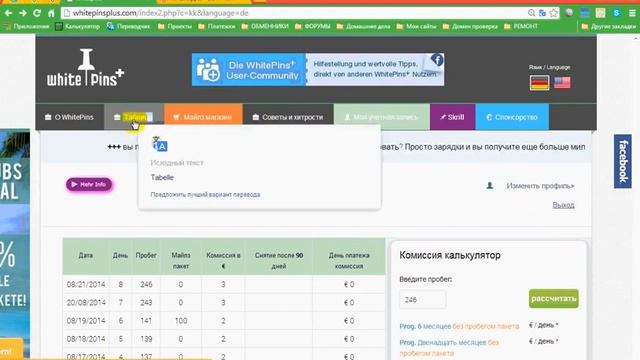The width and height of the screenshot is (640, 360).
Task: Open РЕМОНТ bookmark folder
Action: point(521,27)
